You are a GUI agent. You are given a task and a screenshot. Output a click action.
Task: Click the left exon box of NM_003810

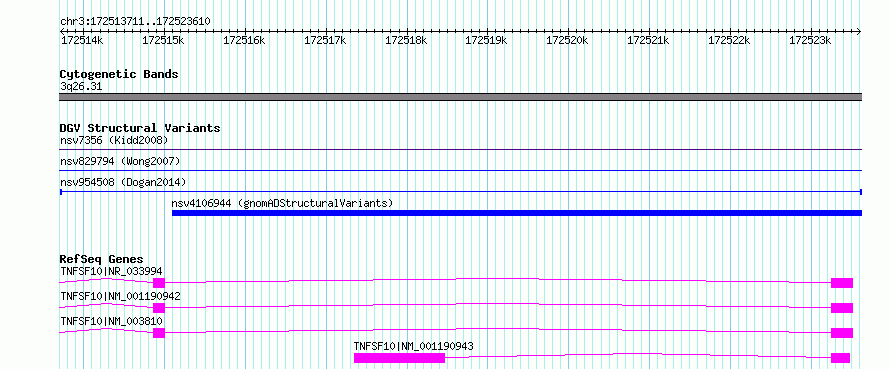159,333
